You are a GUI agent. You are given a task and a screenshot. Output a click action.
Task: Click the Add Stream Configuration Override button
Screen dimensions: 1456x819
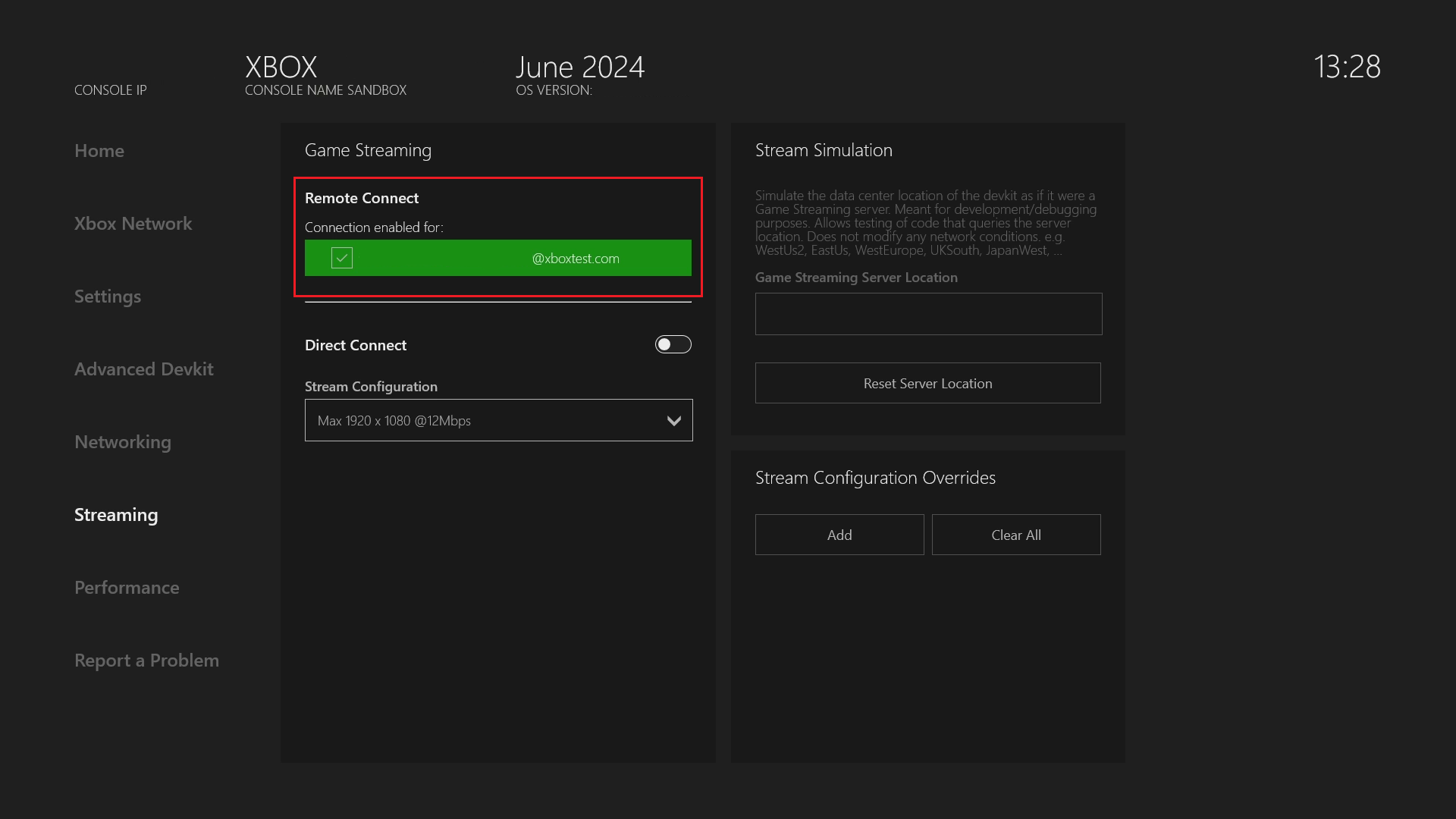839,534
